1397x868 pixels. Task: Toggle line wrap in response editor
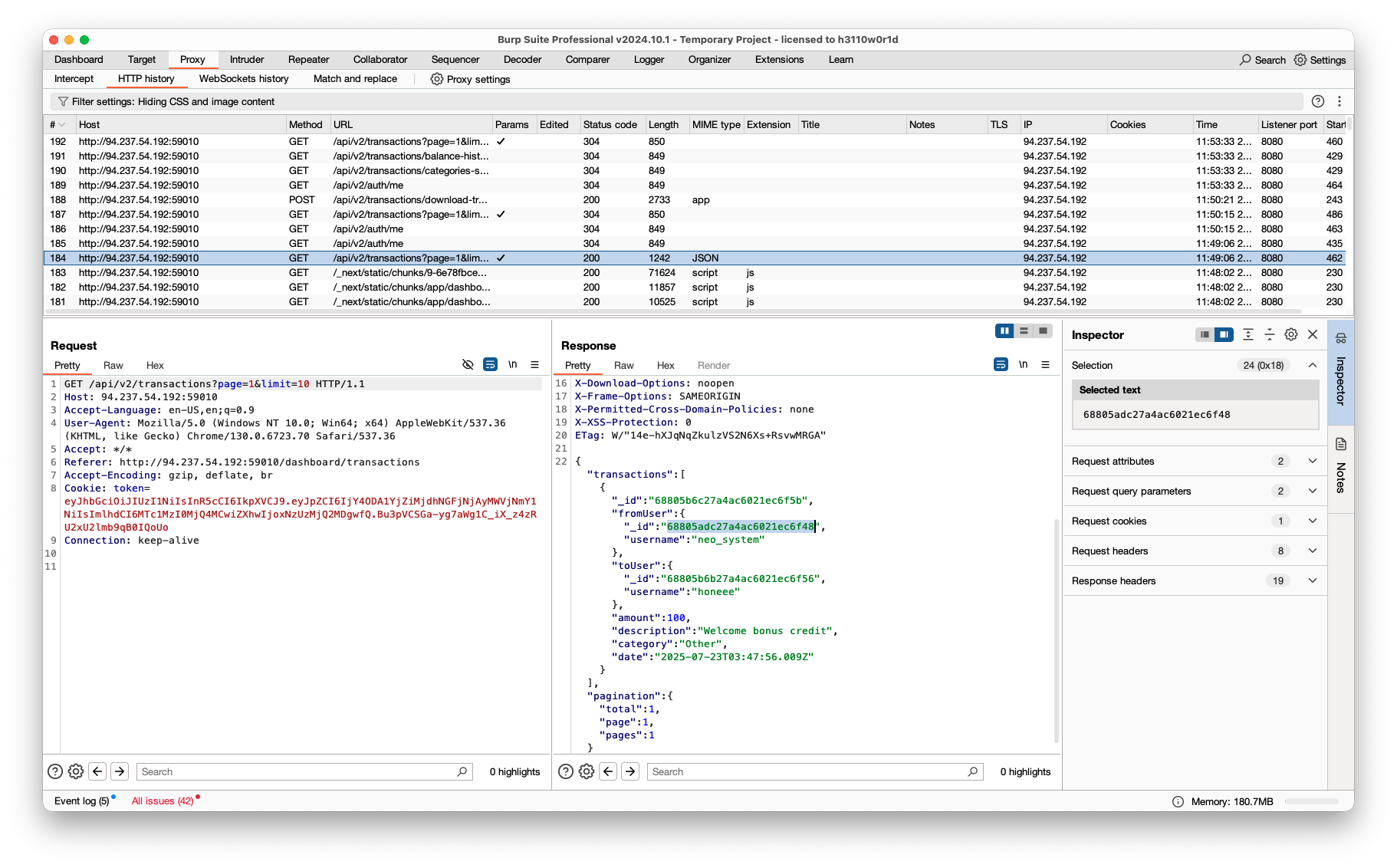(1001, 365)
